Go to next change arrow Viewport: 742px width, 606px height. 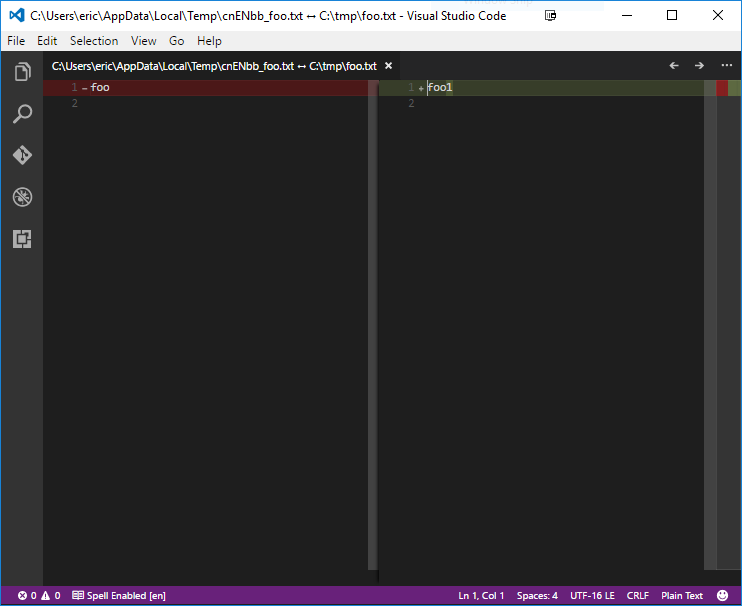(699, 66)
